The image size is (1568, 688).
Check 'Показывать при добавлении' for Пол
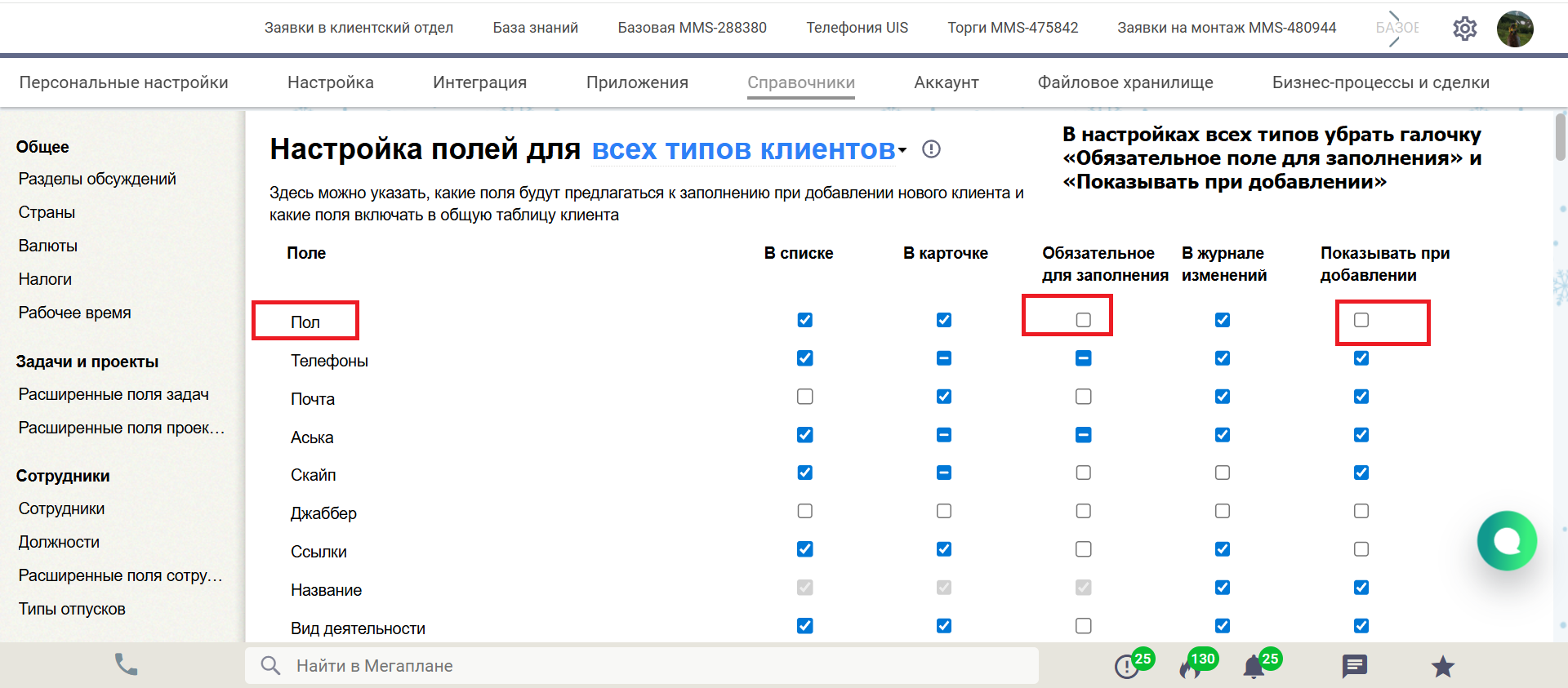point(1361,320)
